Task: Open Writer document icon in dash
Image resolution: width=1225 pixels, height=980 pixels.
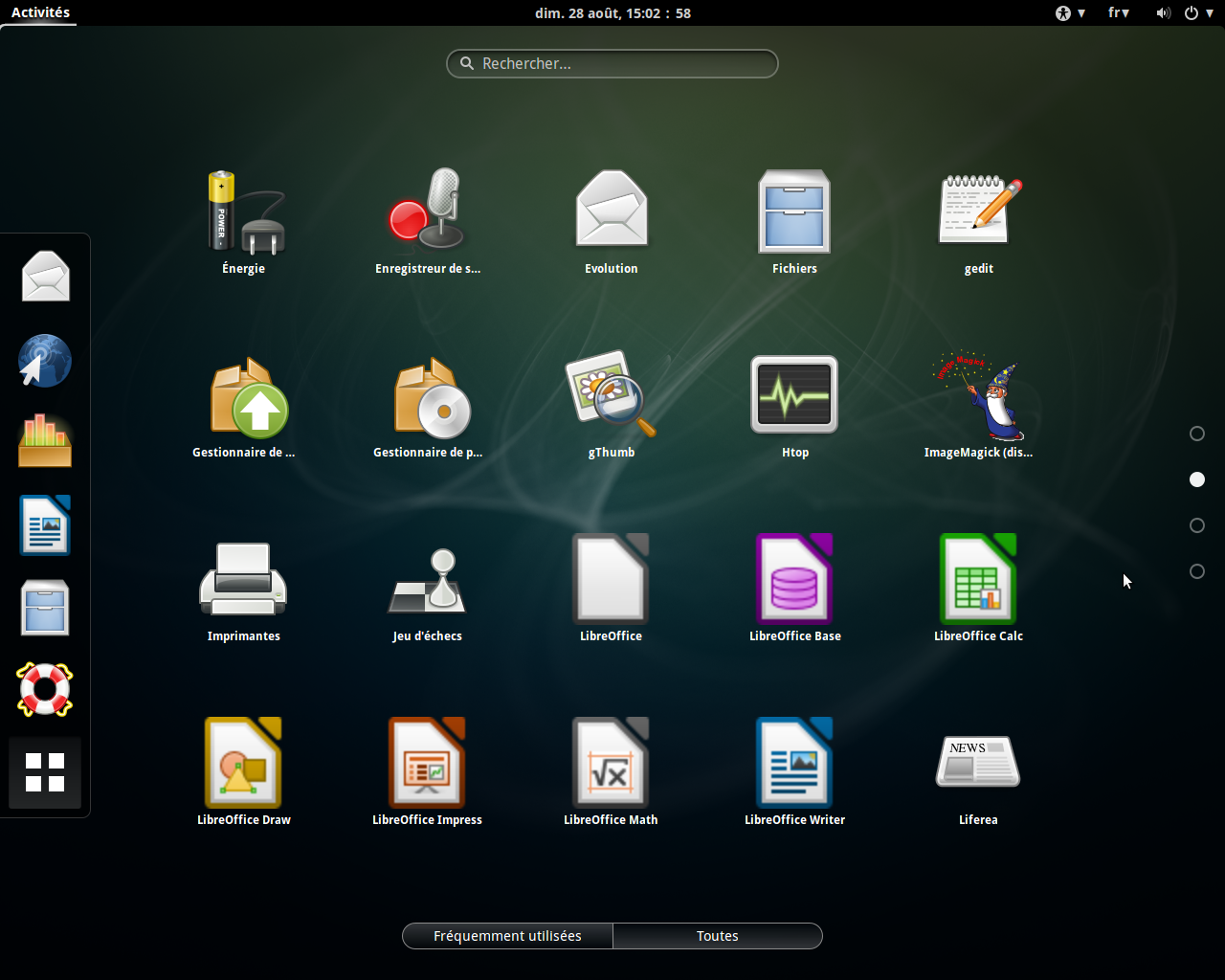Action: [x=45, y=525]
